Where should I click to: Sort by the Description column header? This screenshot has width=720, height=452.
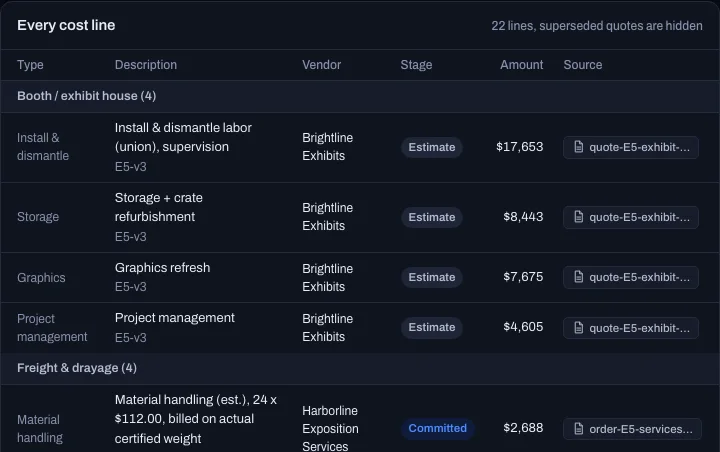pyautogui.click(x=146, y=65)
